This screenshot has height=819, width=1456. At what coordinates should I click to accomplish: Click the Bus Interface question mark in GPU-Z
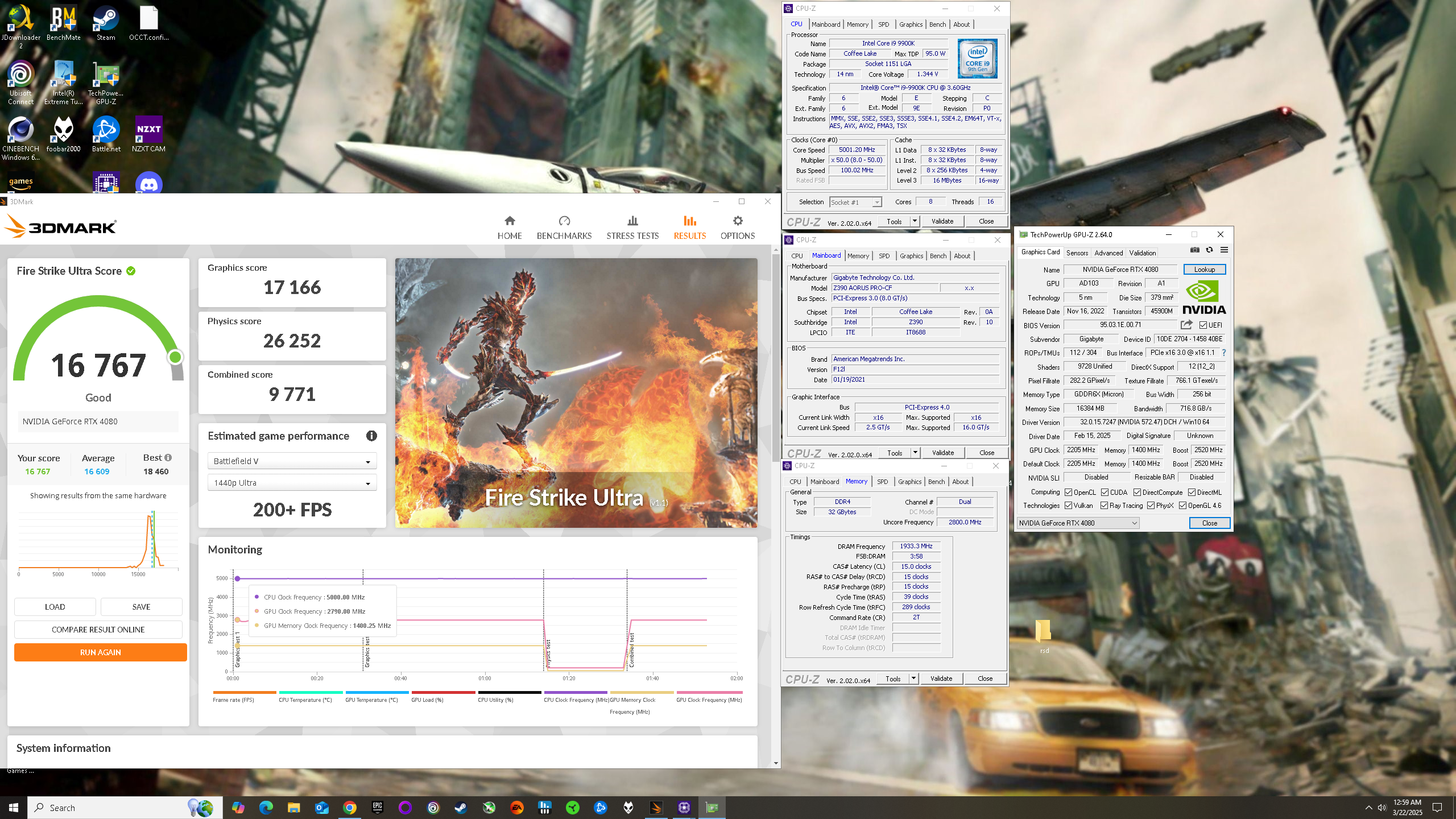coord(1224,353)
